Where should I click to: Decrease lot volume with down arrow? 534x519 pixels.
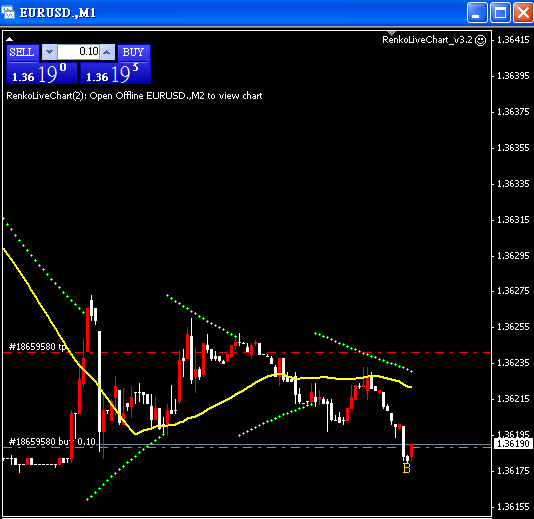(x=50, y=52)
